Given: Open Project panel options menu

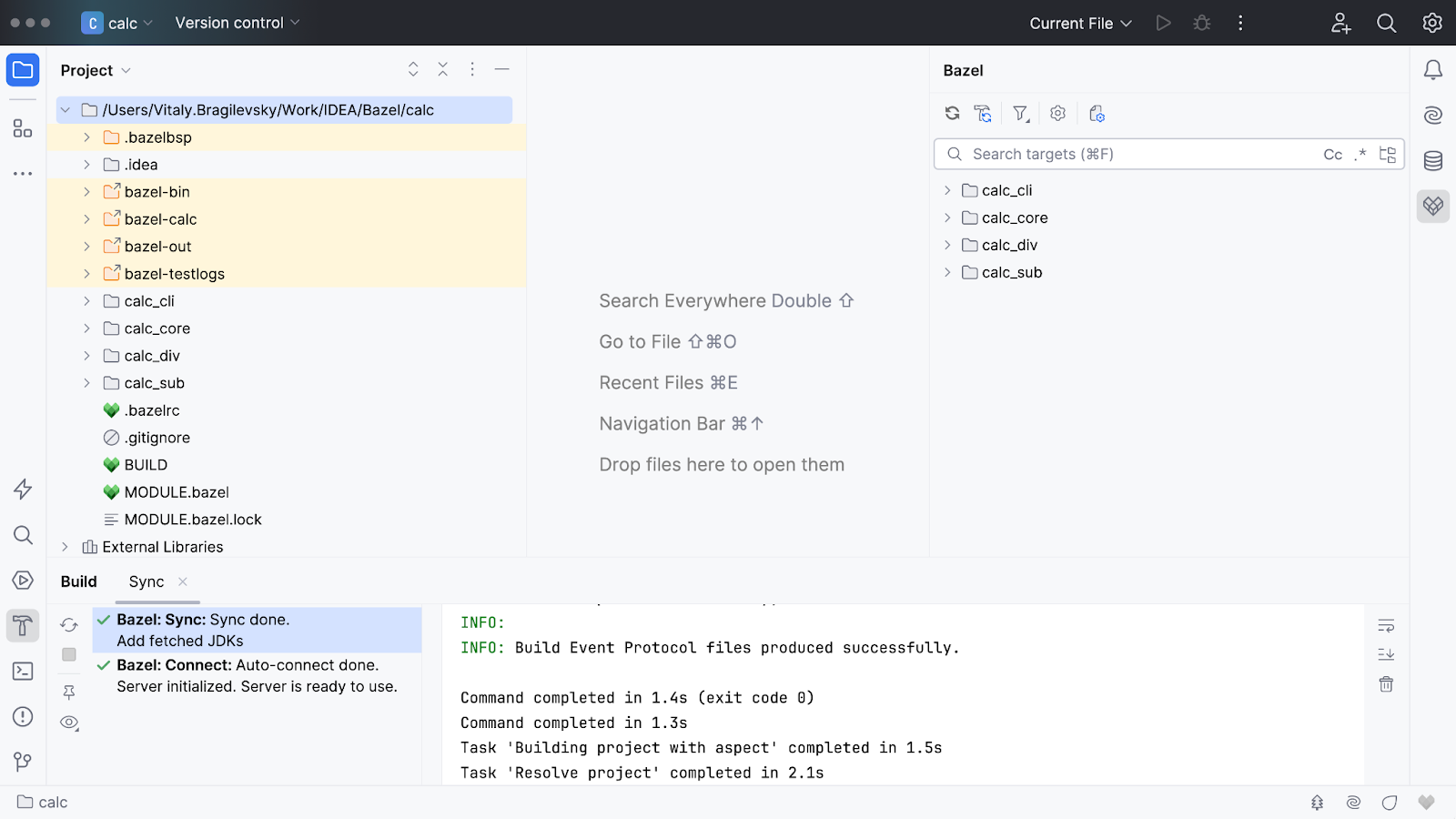Looking at the screenshot, I should click(472, 69).
